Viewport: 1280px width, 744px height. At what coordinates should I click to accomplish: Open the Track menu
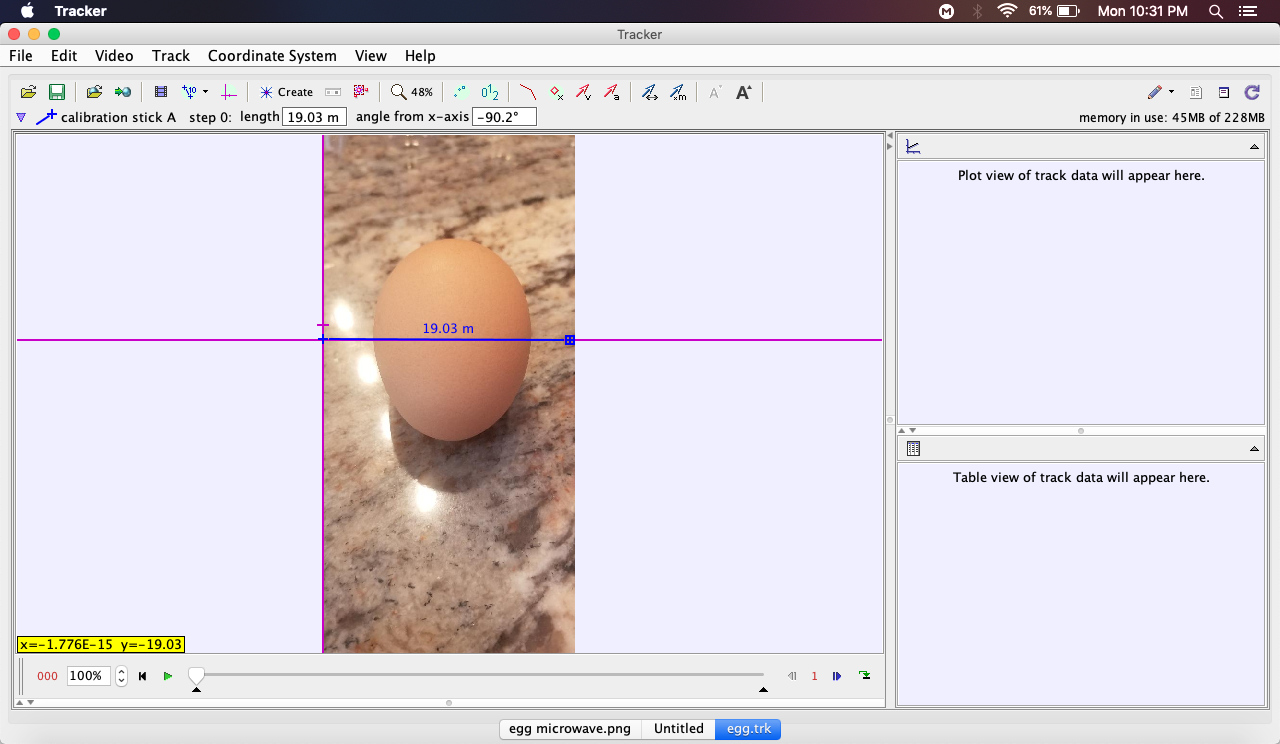click(171, 56)
